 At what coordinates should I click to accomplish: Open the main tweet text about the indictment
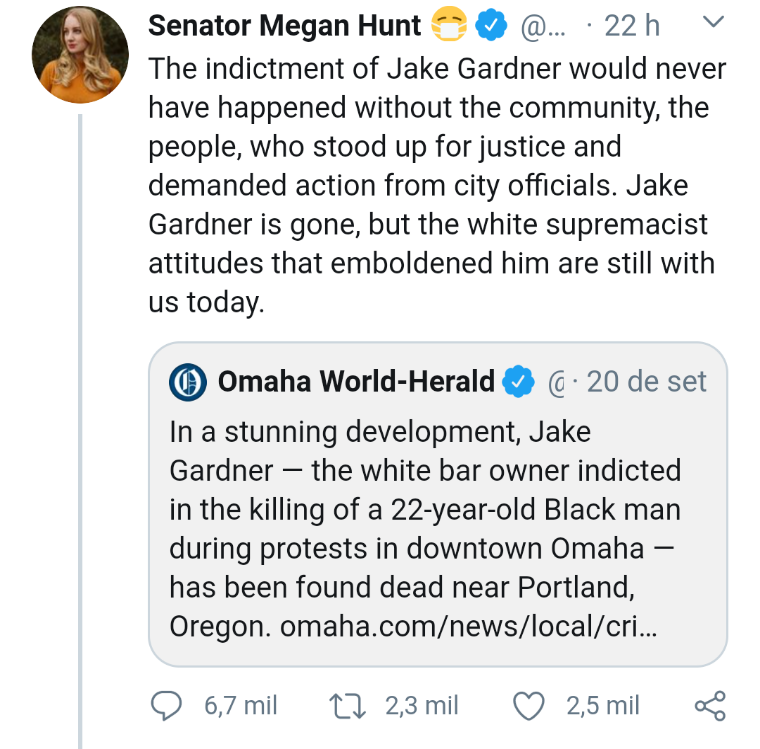435,185
